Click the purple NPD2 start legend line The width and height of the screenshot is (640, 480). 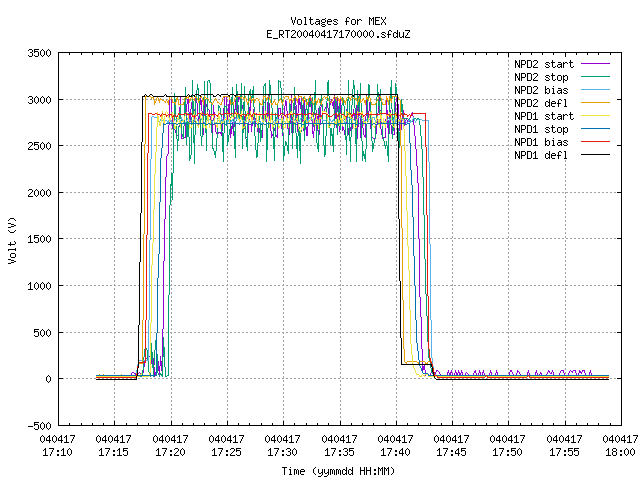596,64
